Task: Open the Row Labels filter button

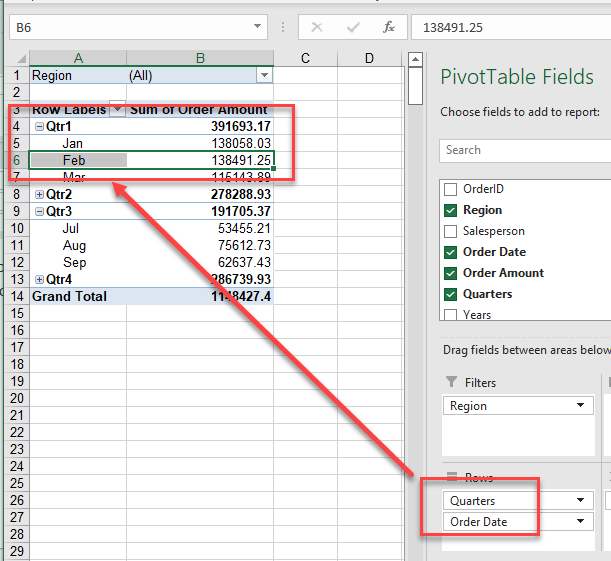Action: tap(117, 110)
